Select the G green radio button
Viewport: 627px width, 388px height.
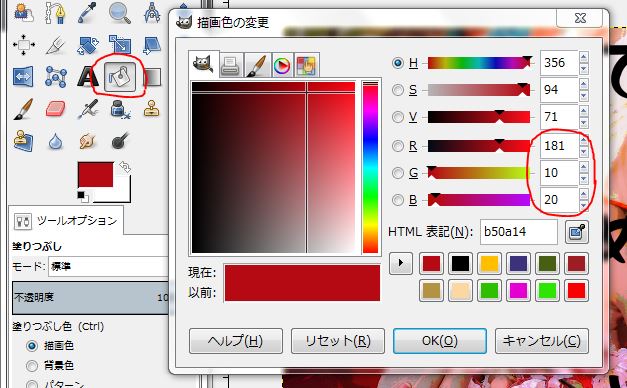(397, 173)
